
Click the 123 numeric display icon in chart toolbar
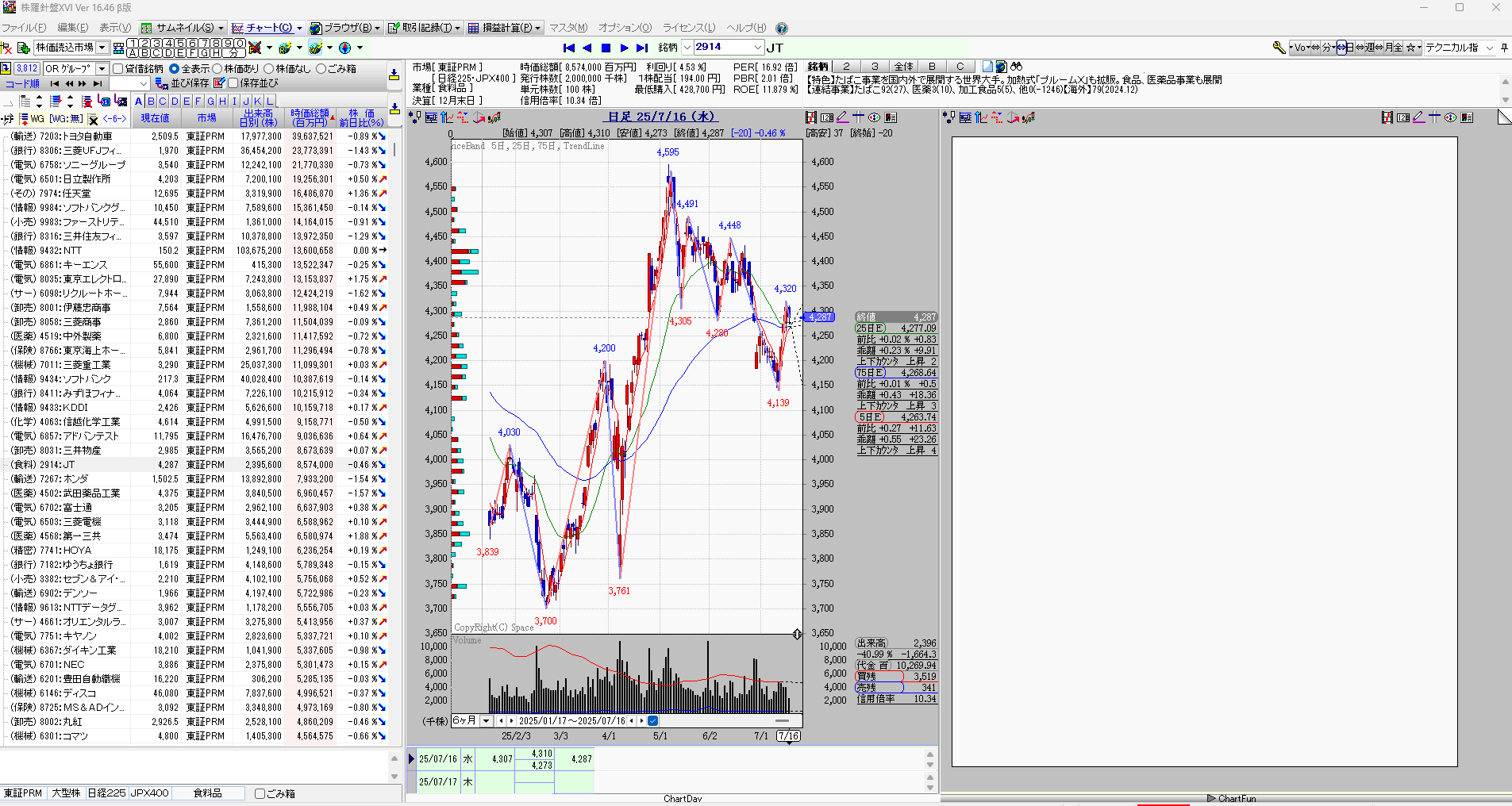click(826, 117)
